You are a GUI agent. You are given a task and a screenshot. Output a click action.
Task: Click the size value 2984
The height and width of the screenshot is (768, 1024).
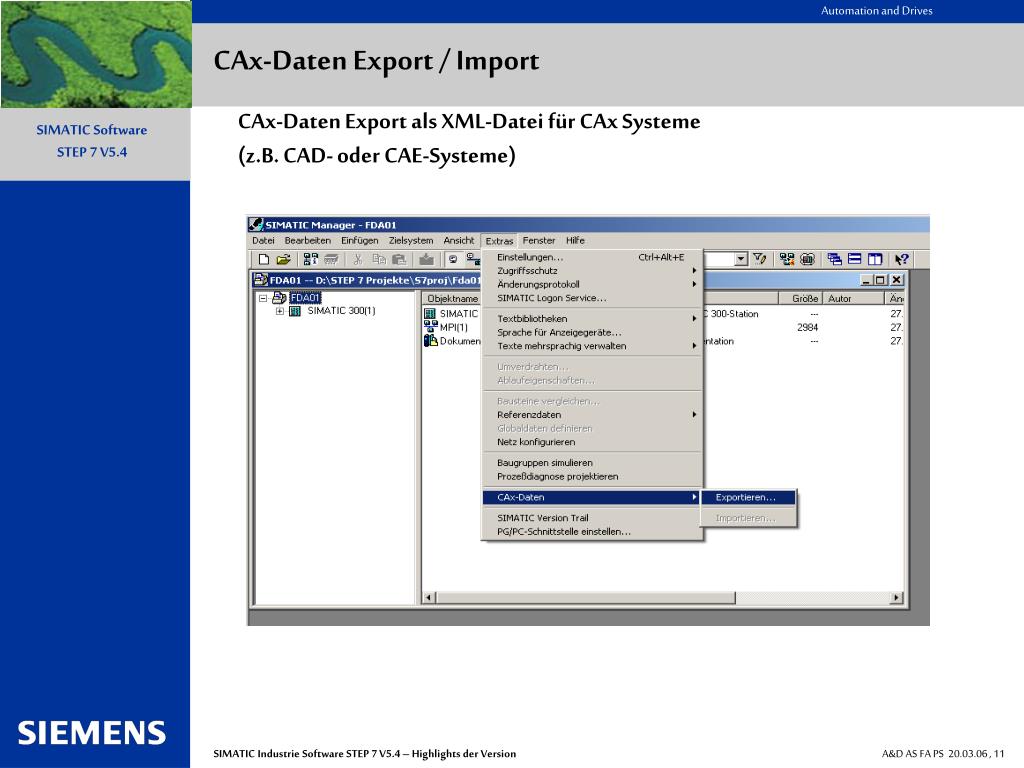click(x=808, y=327)
